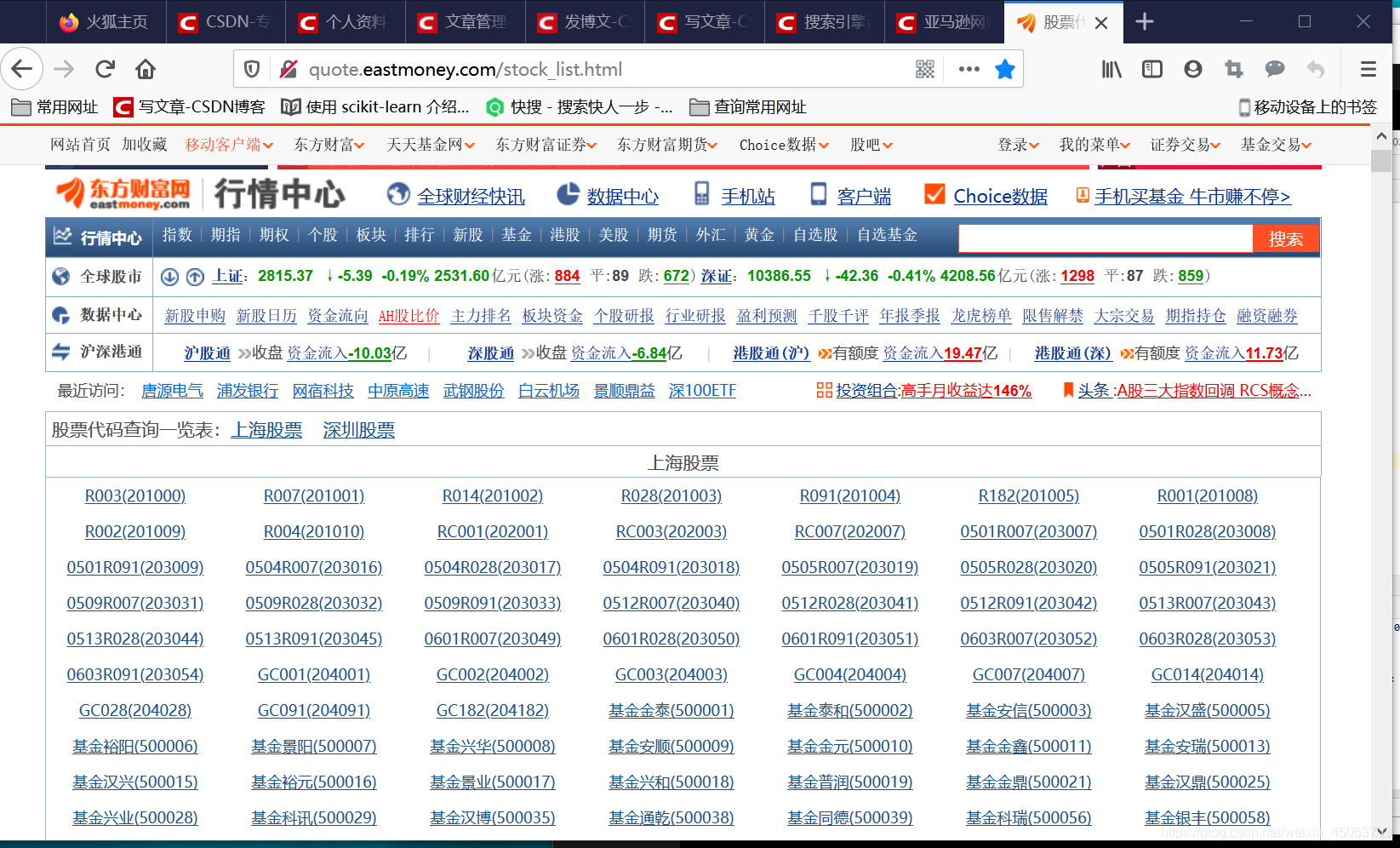Open a new tab with plus button
Screen dimensions: 1400x848
click(x=1145, y=22)
